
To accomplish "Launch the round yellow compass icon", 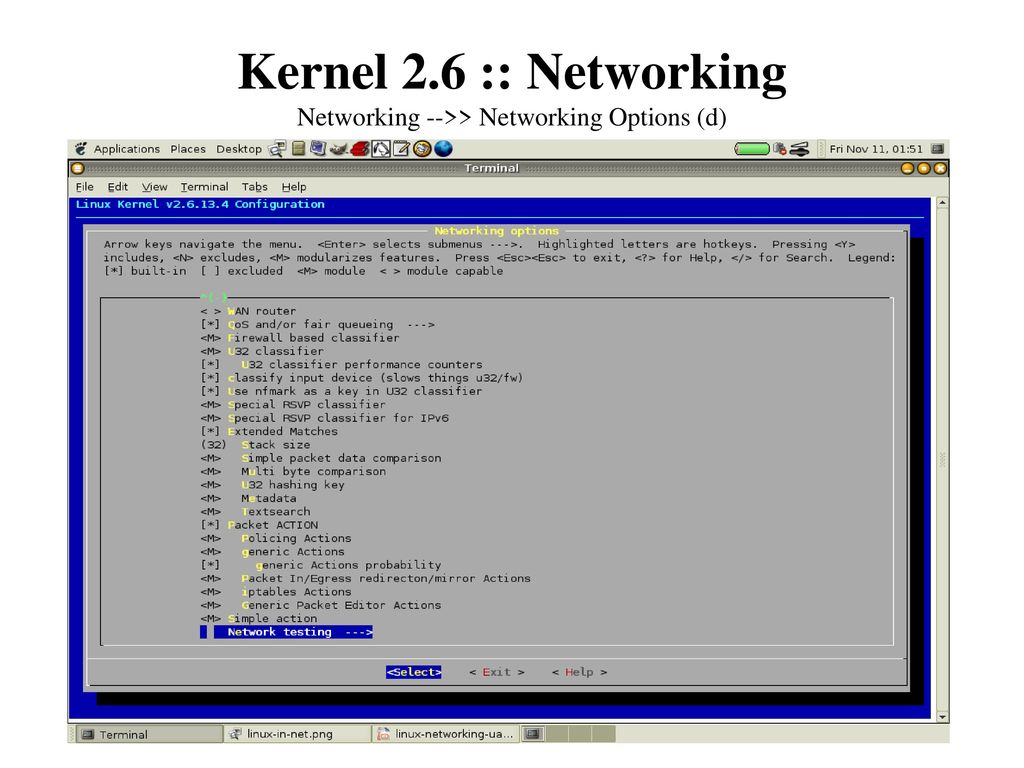I will coord(423,149).
